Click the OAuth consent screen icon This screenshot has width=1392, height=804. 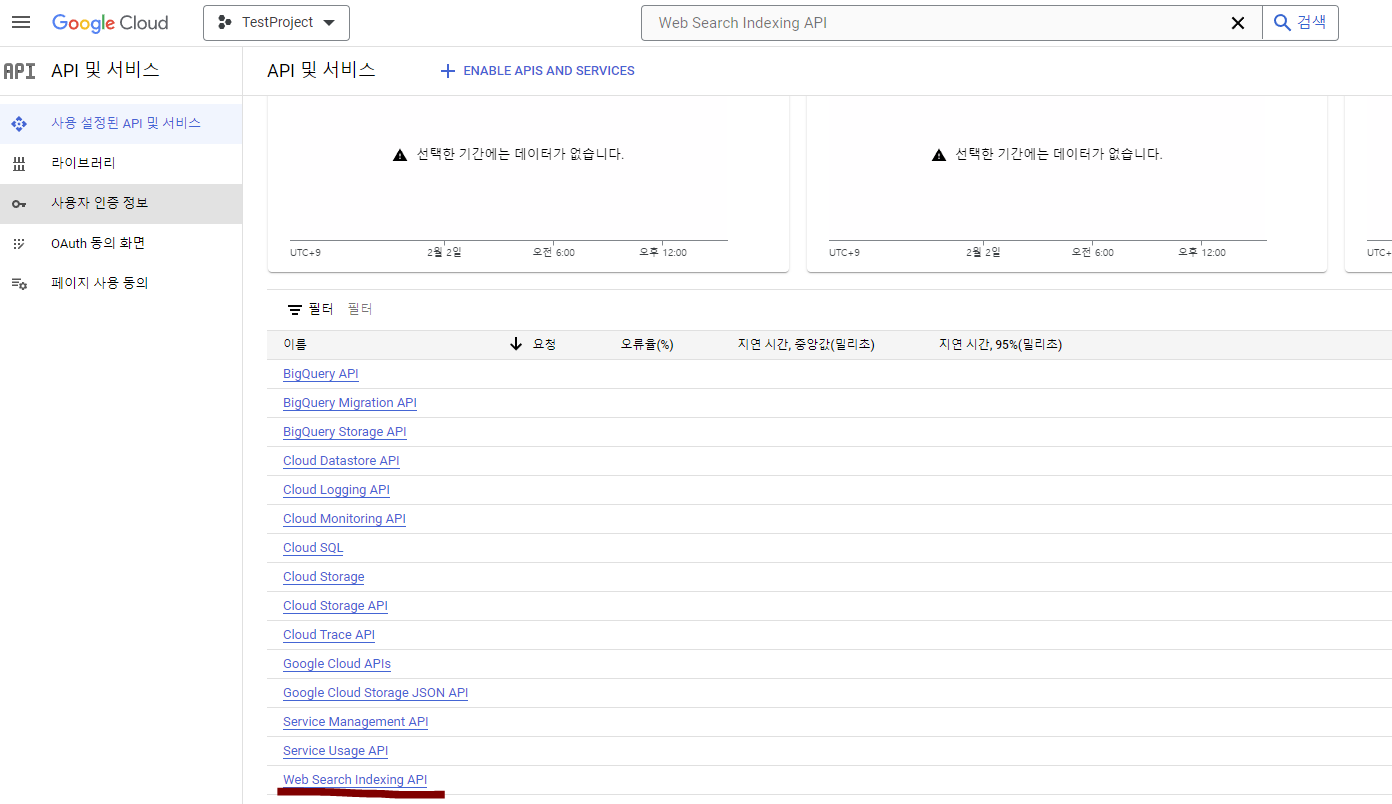[x=18, y=244]
